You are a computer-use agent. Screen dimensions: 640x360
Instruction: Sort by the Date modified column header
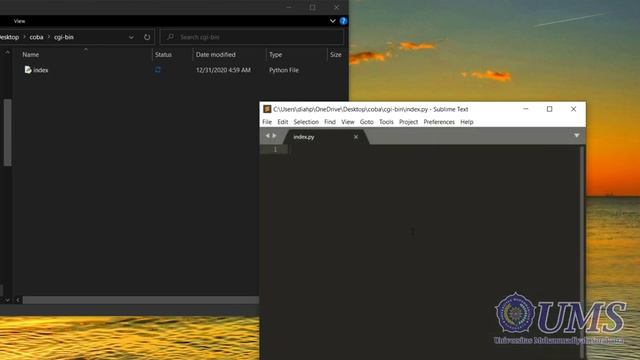pyautogui.click(x=216, y=55)
